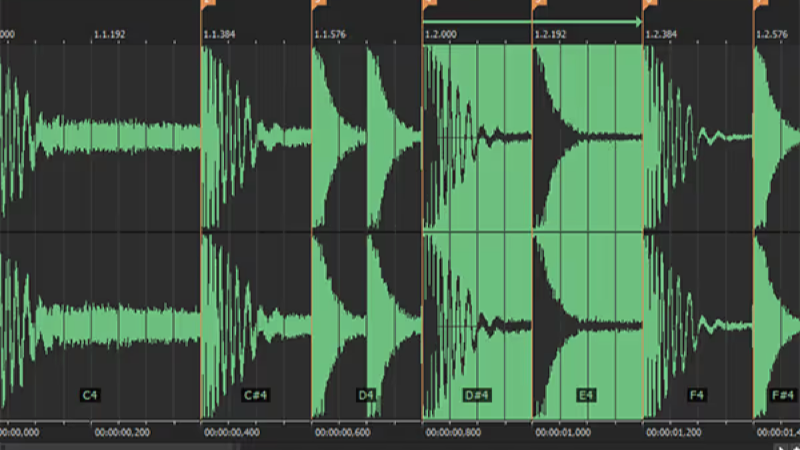Click time ruler label 00:00:00,600

click(x=342, y=432)
